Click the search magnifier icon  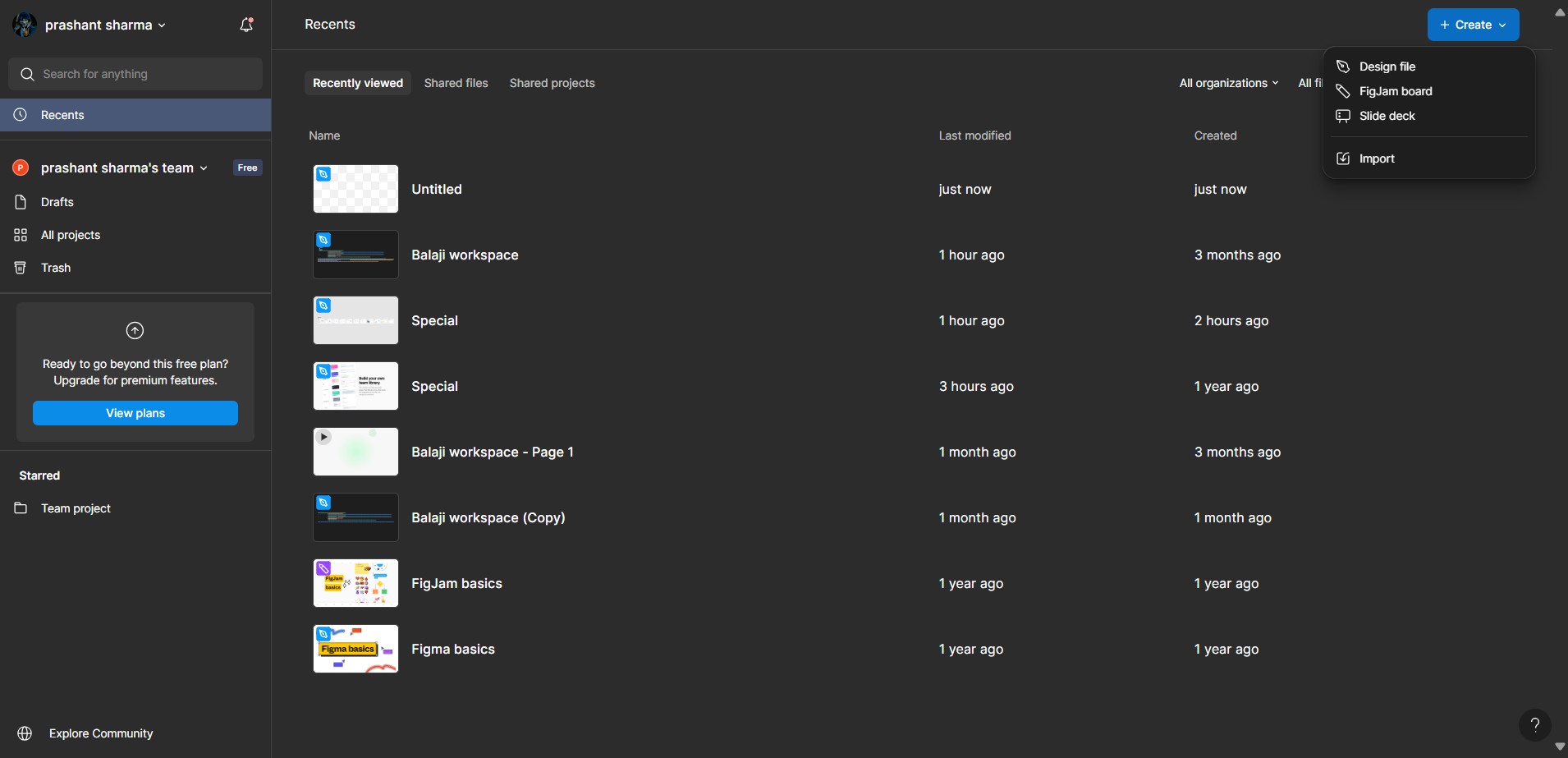[x=27, y=74]
